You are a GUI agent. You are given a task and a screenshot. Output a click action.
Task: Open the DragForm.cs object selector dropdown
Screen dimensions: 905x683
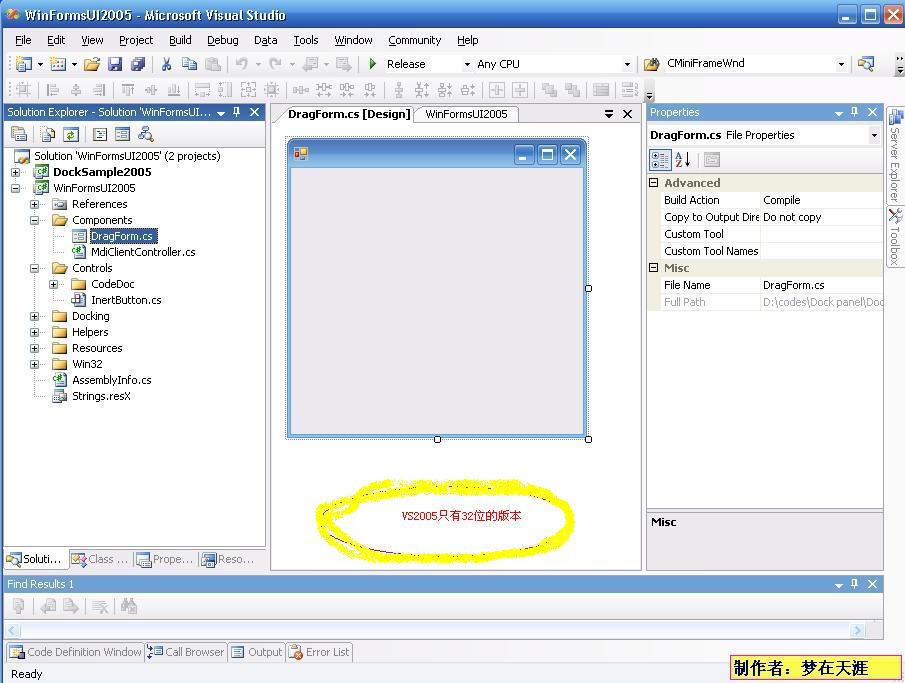pyautogui.click(x=874, y=135)
